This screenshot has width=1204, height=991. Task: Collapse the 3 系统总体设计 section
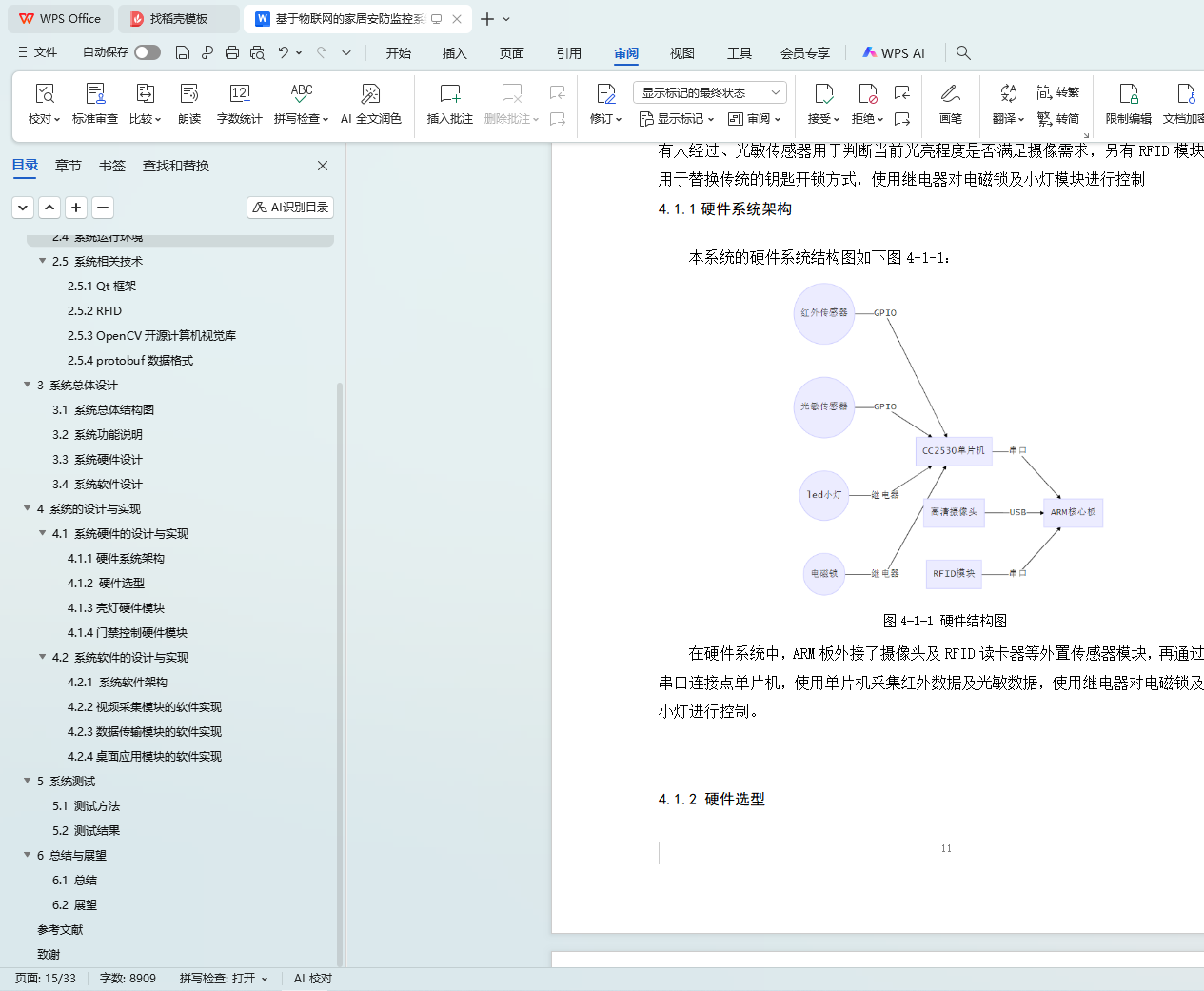click(x=28, y=385)
